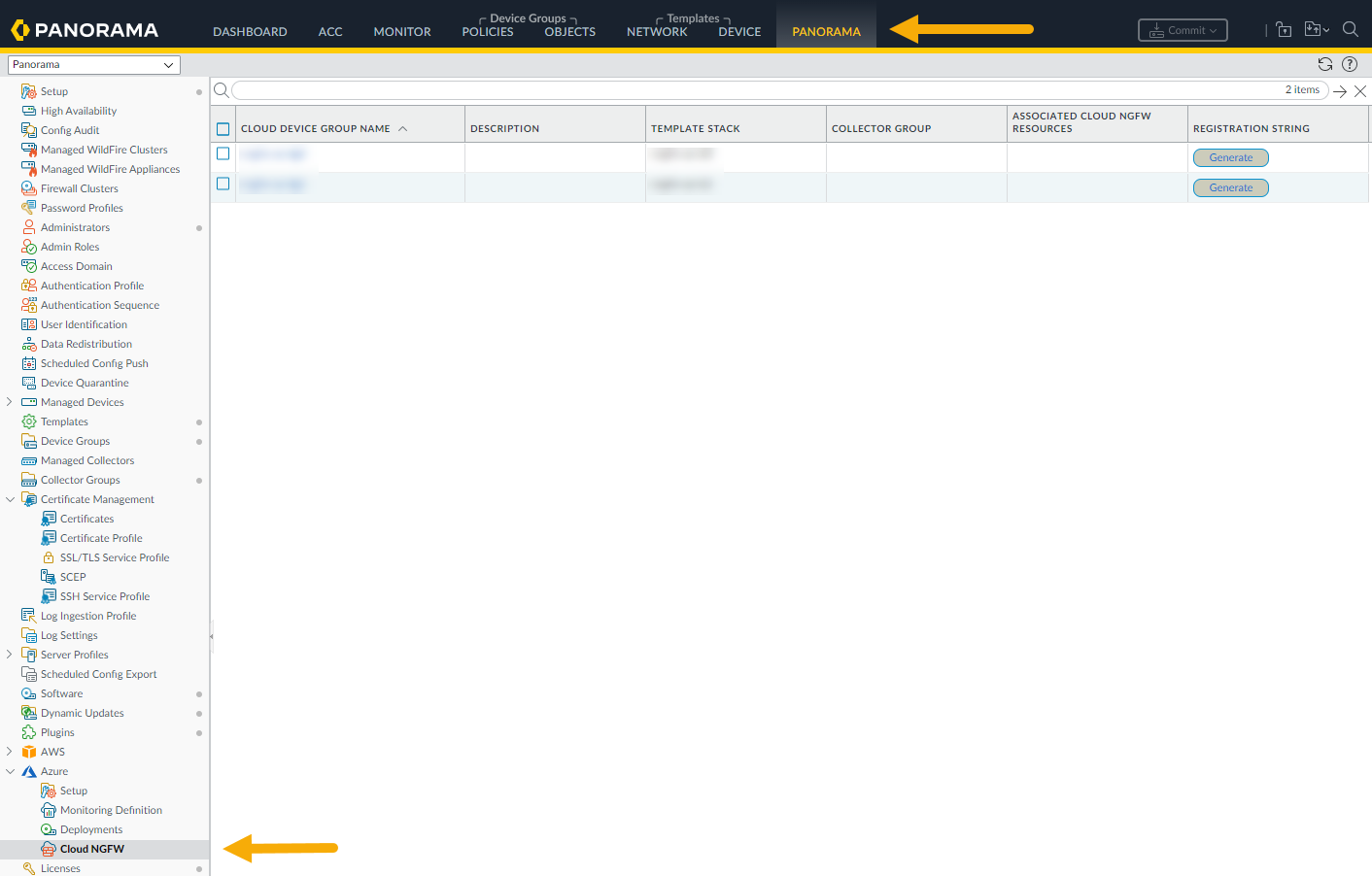1372x876 pixels.
Task: Click the Templates gear icon
Action: (29, 421)
